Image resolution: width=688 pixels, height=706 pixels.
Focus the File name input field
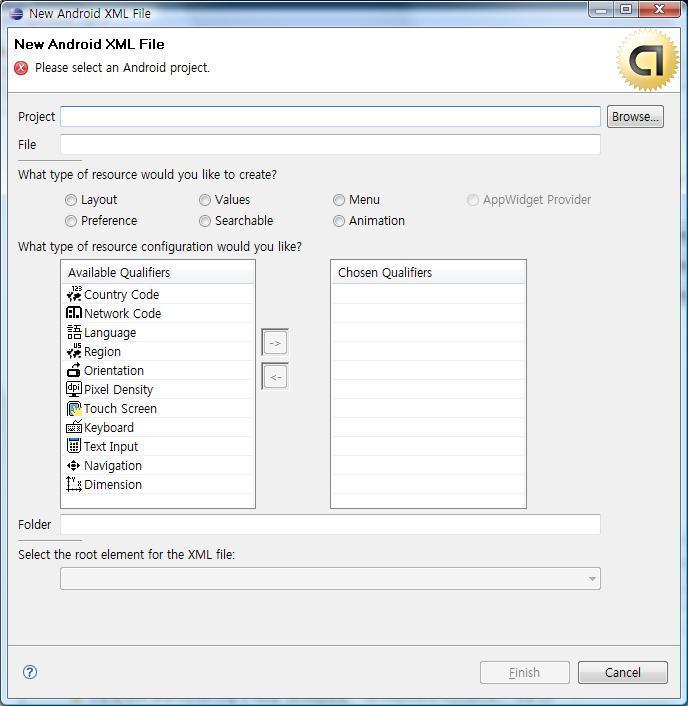[330, 145]
